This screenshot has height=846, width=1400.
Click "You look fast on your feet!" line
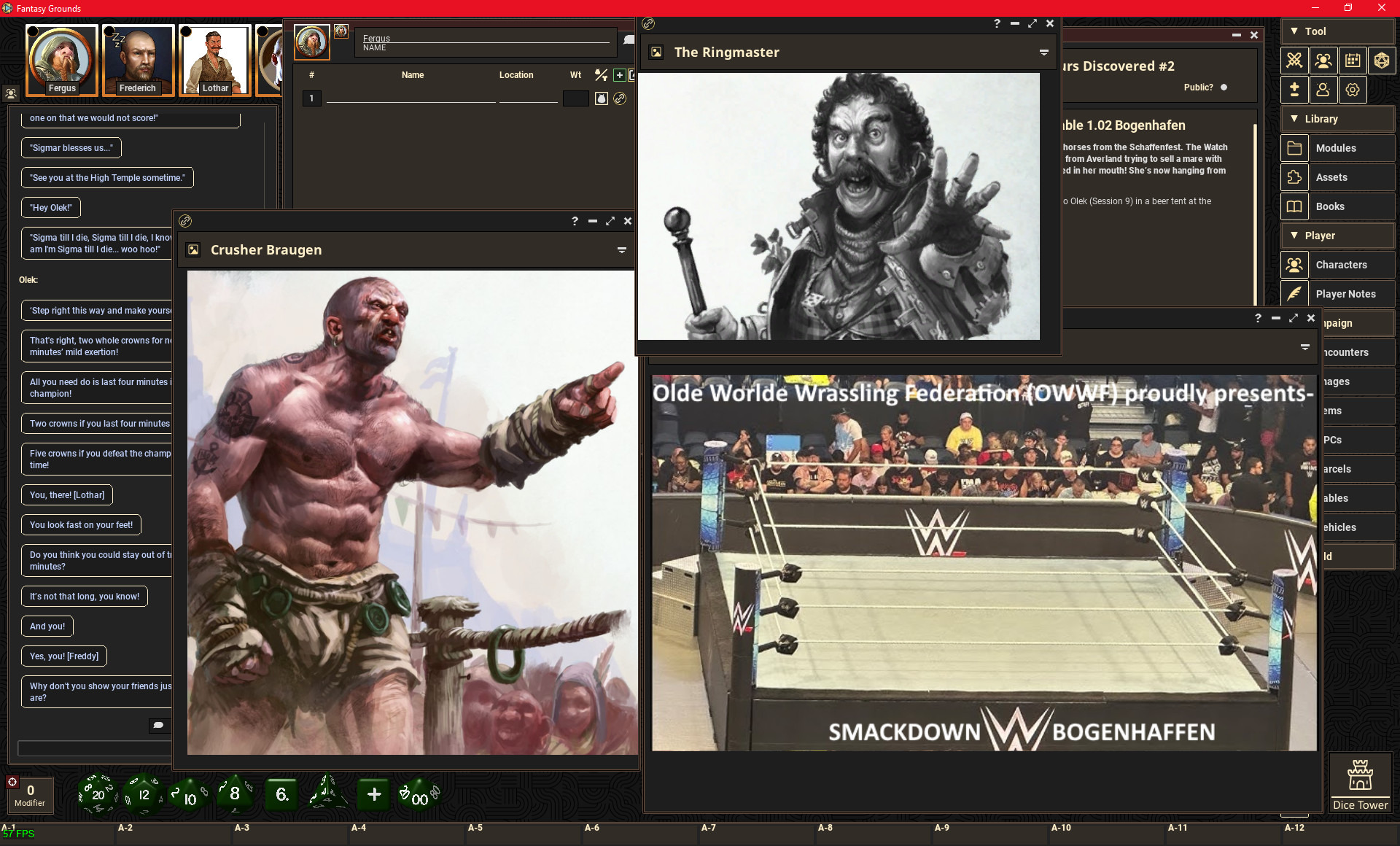pos(82,525)
